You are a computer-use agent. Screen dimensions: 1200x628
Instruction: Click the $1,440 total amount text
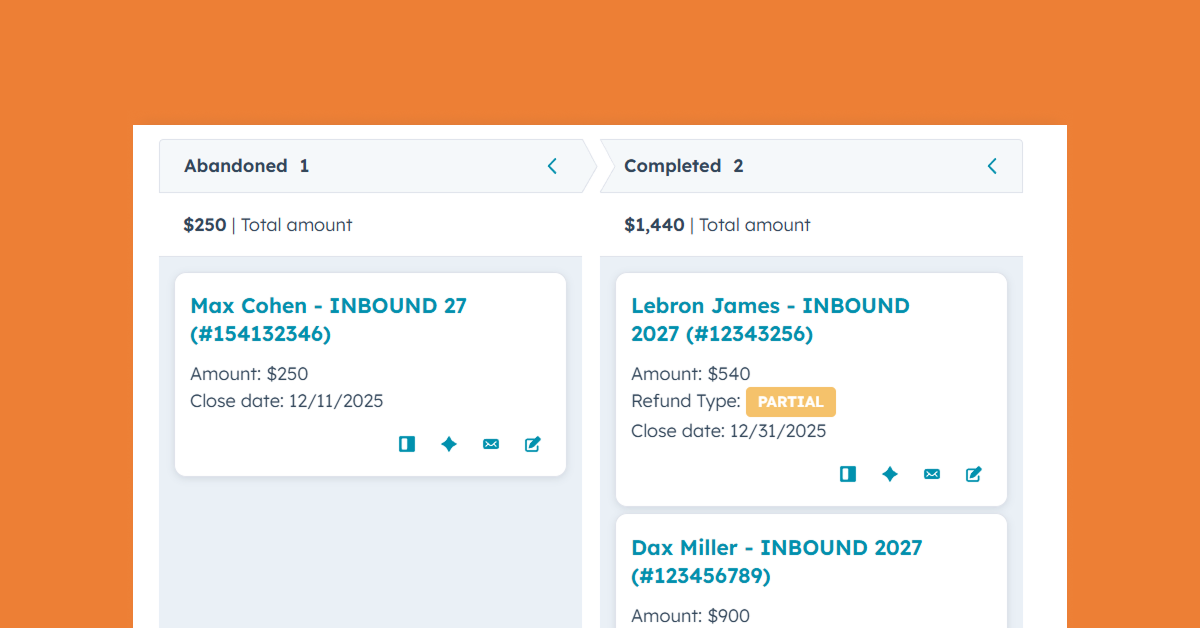717,225
